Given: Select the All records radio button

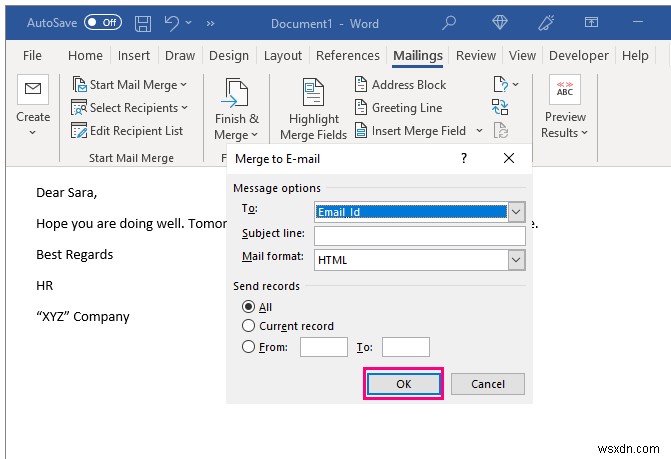Looking at the screenshot, I should click(x=248, y=307).
